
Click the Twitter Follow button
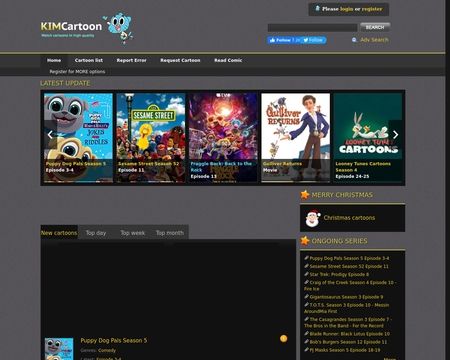click(313, 40)
